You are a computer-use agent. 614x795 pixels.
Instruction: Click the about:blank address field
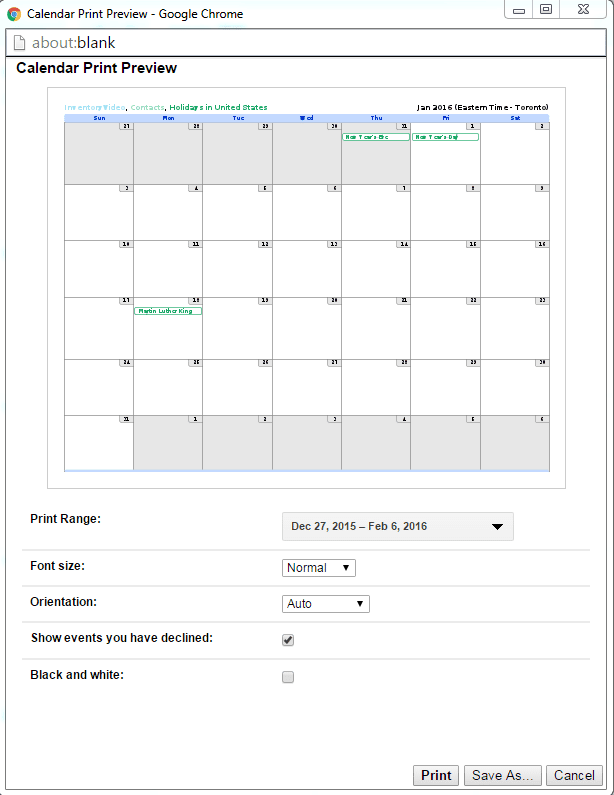(x=300, y=43)
